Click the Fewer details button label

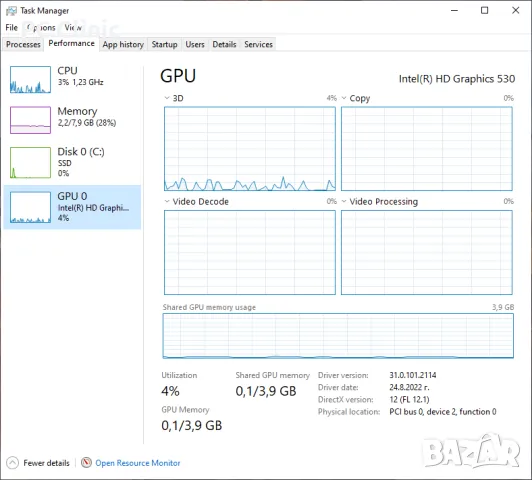(x=46, y=463)
